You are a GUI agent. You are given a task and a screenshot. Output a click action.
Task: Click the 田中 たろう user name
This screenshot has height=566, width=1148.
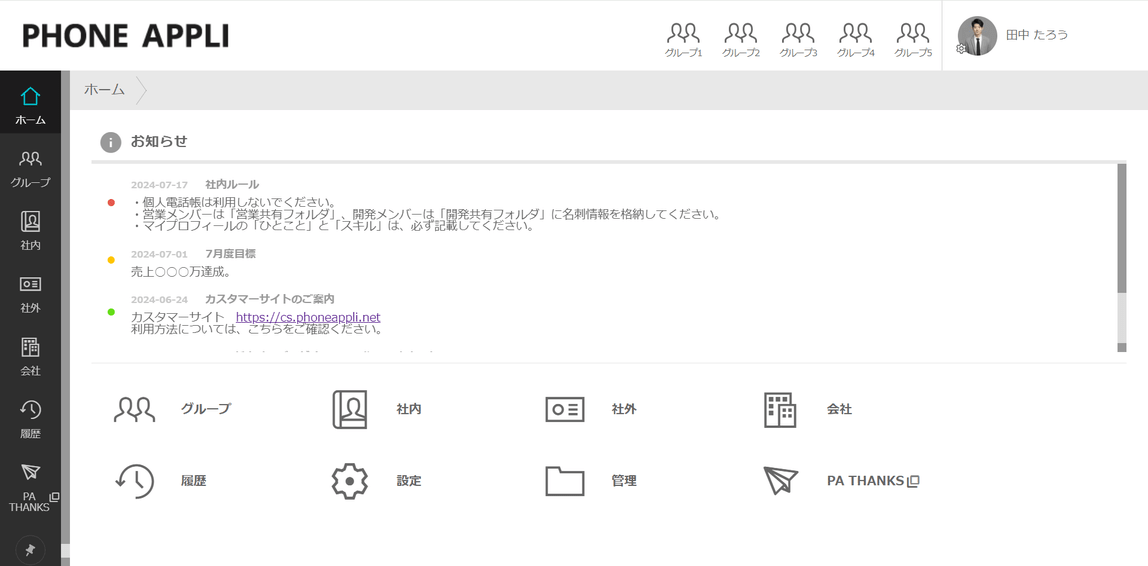(x=1037, y=35)
